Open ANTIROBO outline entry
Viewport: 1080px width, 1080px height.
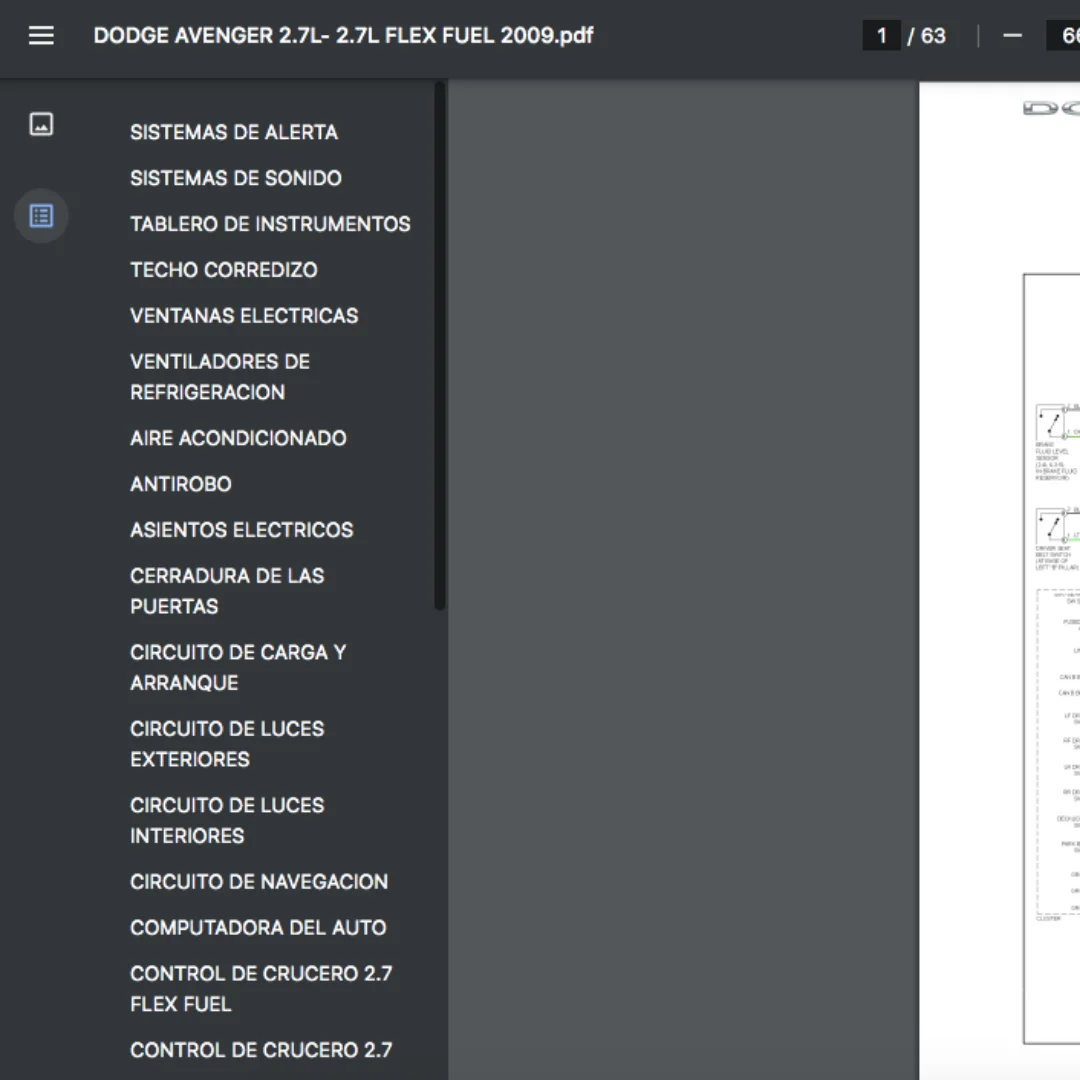[180, 484]
